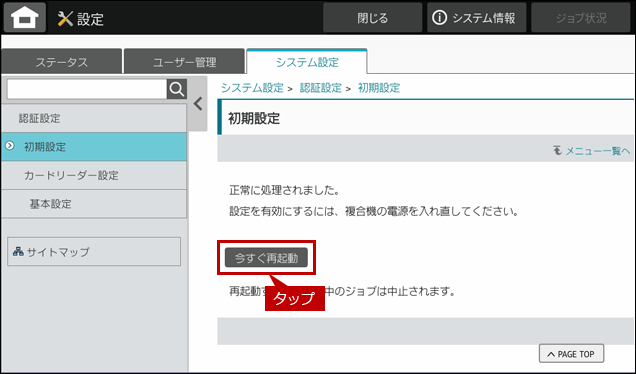Tap the 閉じる button
636x374 pixels.
click(373, 18)
